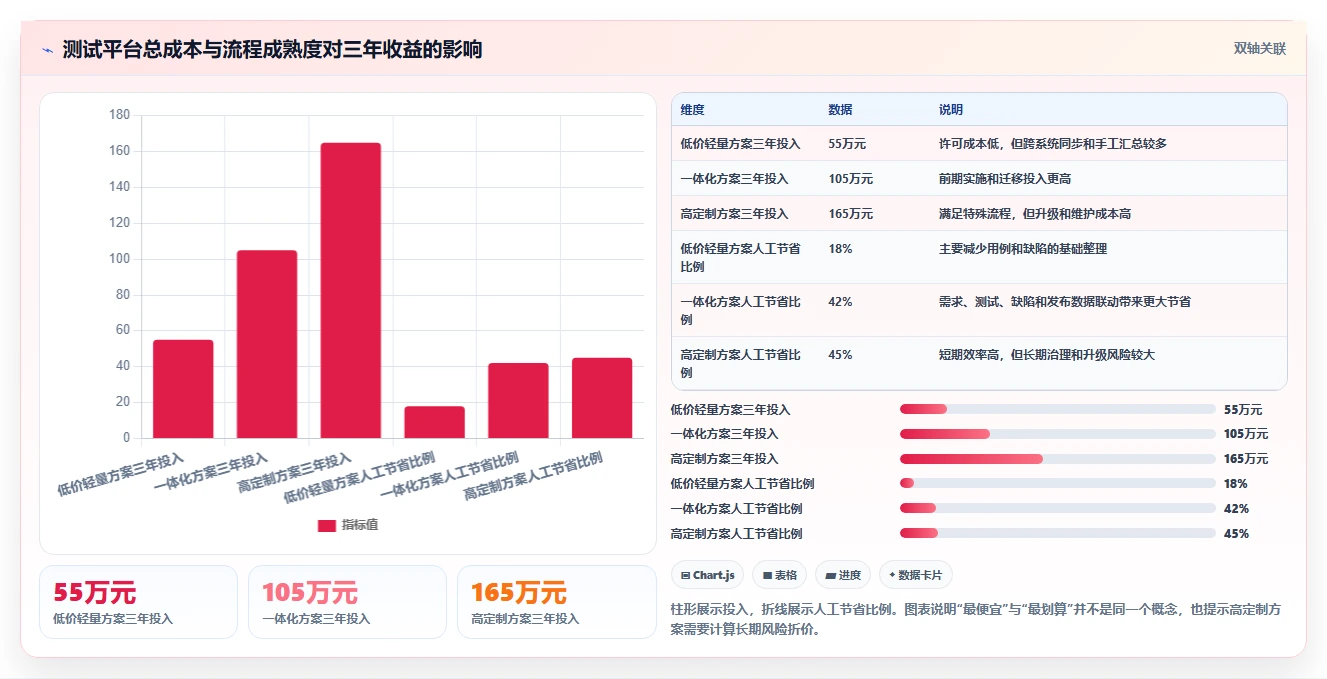Click table value 42%
This screenshot has height=679, width=1327.
coord(840,302)
